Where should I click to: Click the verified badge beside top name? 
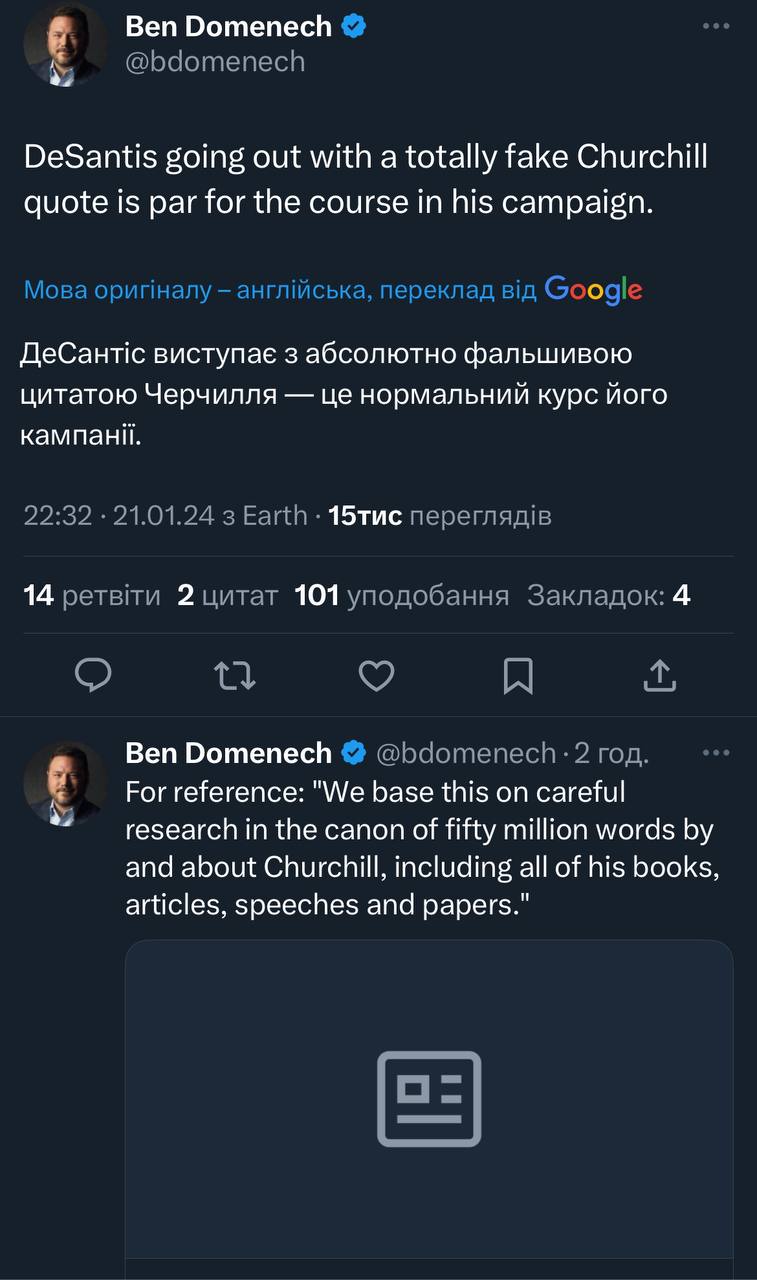coord(354,27)
